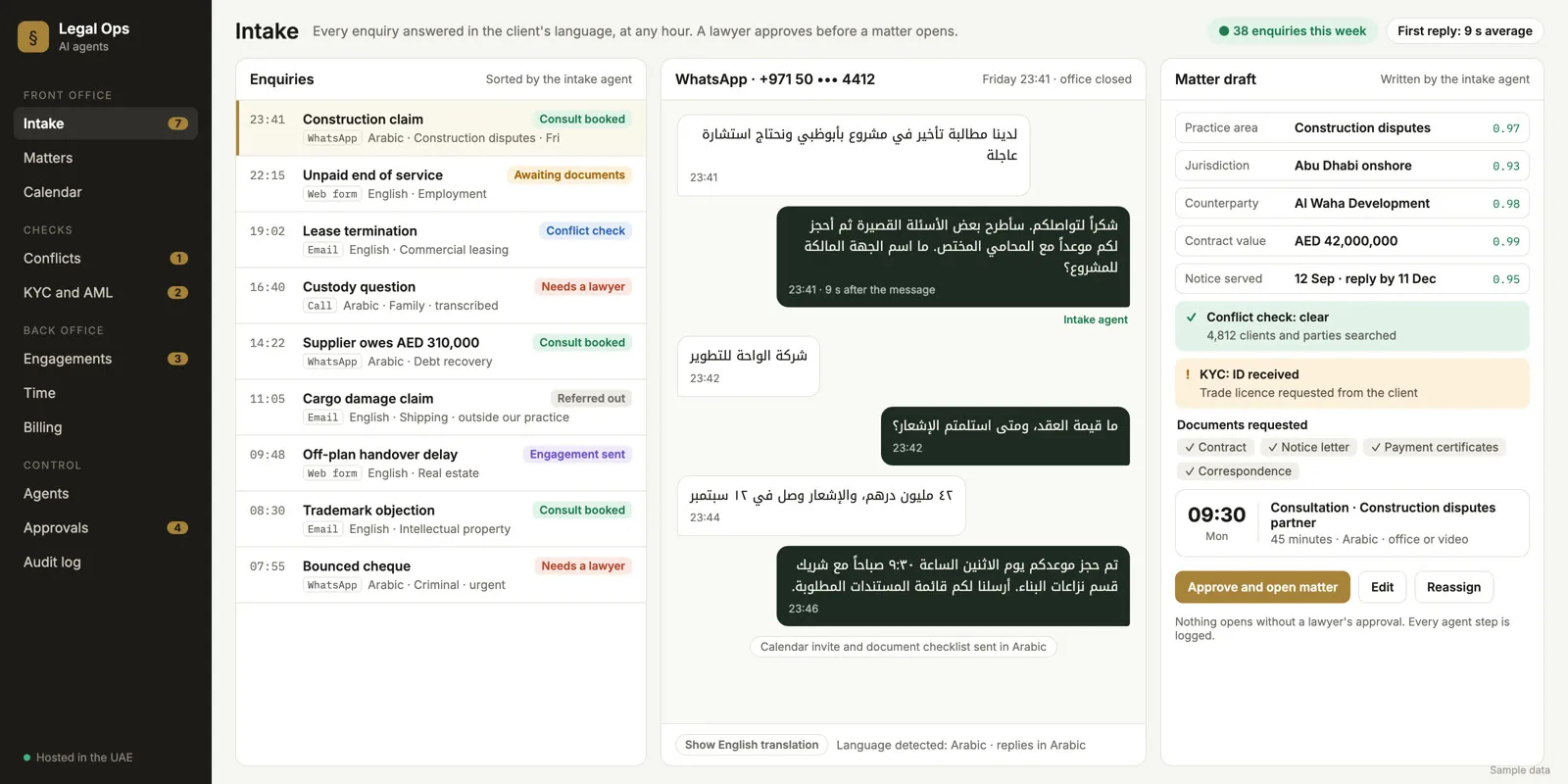Open the Conflicts checks page
Screen dimensions: 1568x784
[x=106, y=259]
